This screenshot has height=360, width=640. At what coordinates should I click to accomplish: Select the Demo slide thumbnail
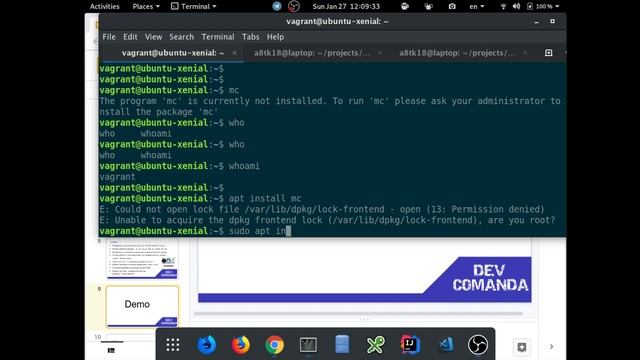pos(142,306)
